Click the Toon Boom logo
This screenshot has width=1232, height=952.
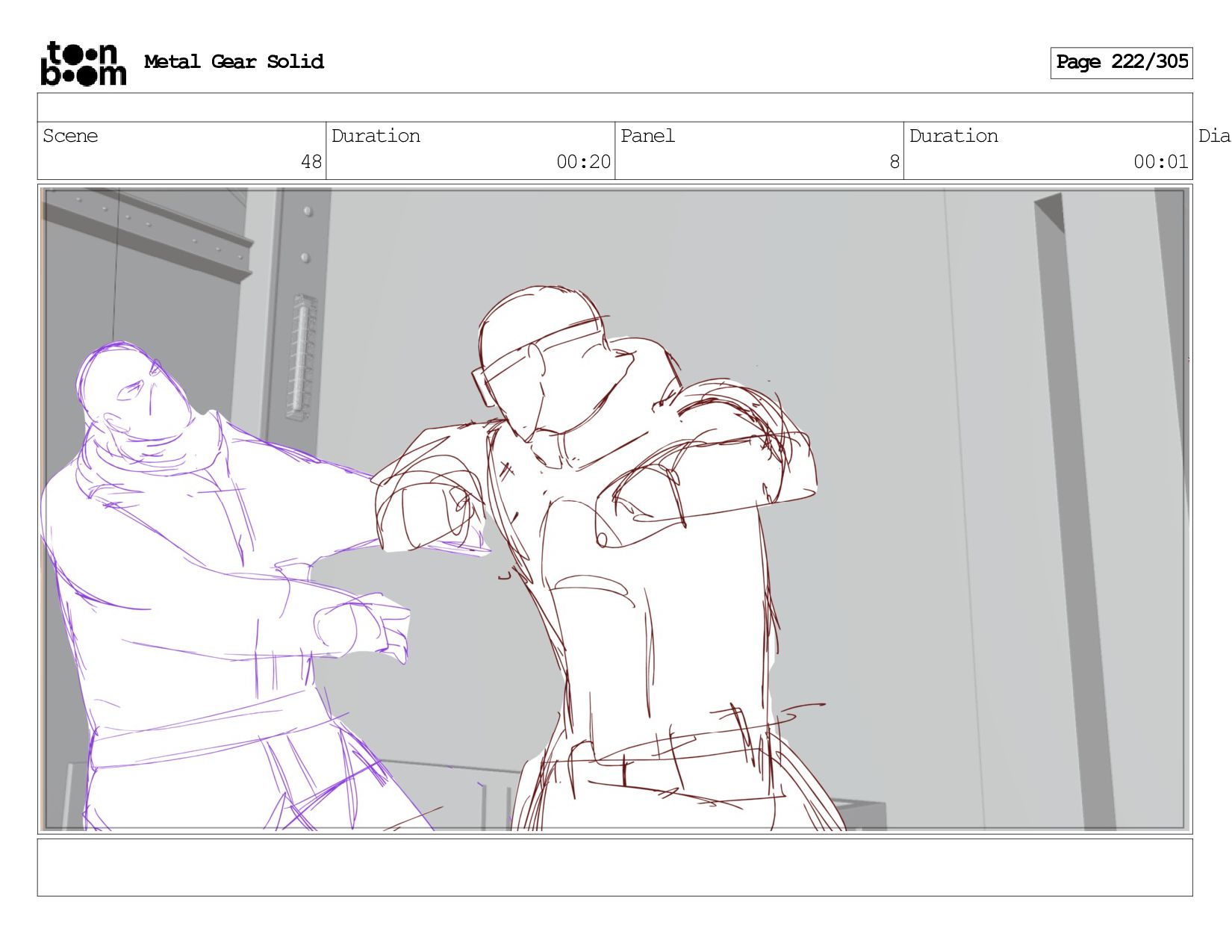[83, 63]
